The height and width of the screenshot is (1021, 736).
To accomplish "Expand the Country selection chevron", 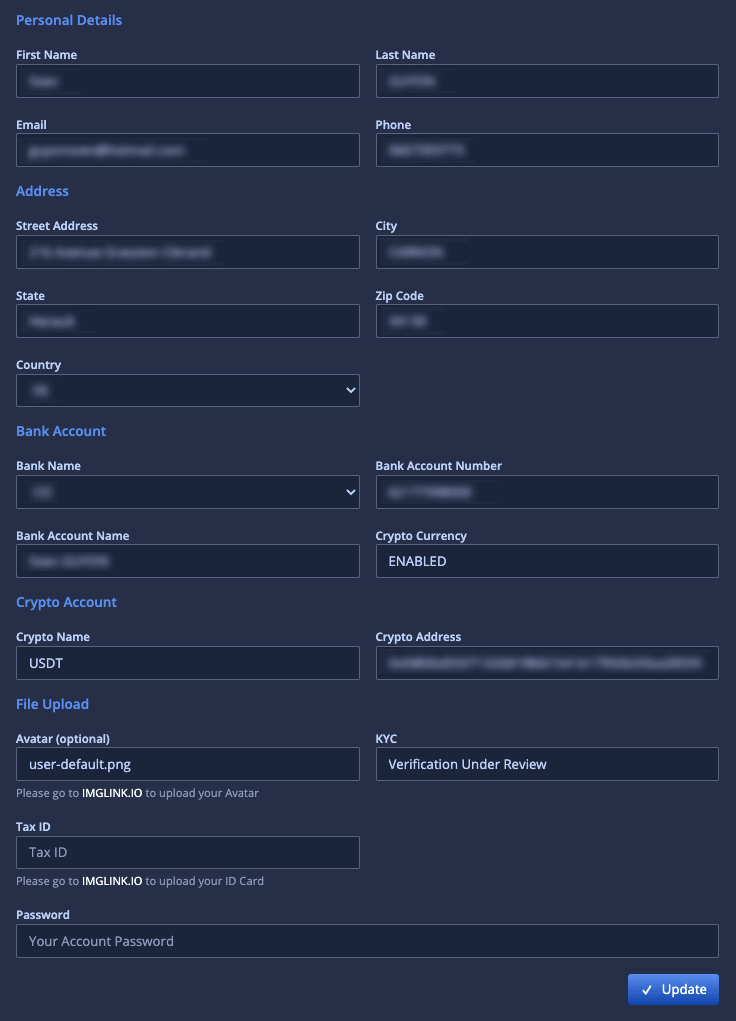I will pos(350,390).
